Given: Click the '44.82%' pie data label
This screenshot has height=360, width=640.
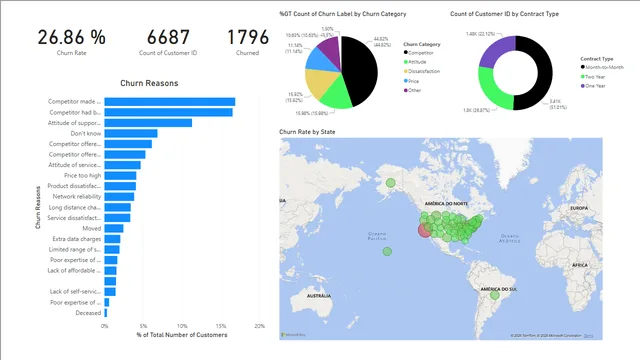Looking at the screenshot, I should tap(382, 42).
